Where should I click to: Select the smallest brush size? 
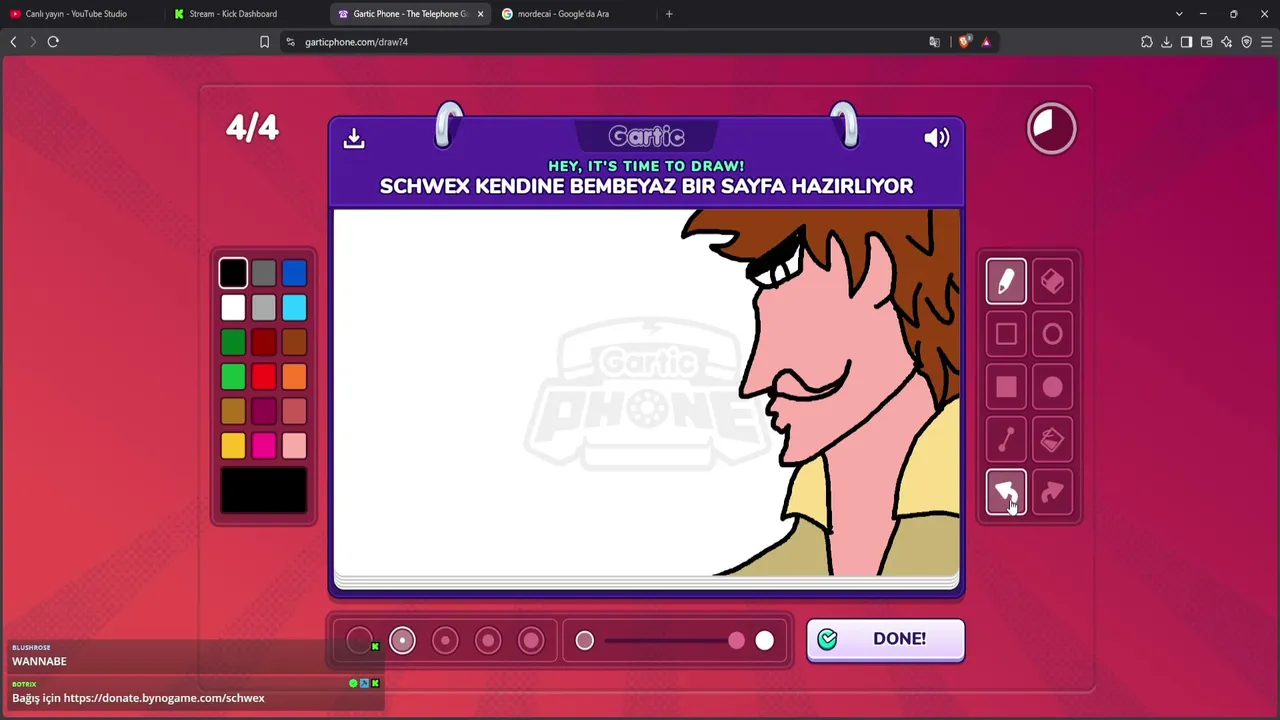(359, 641)
